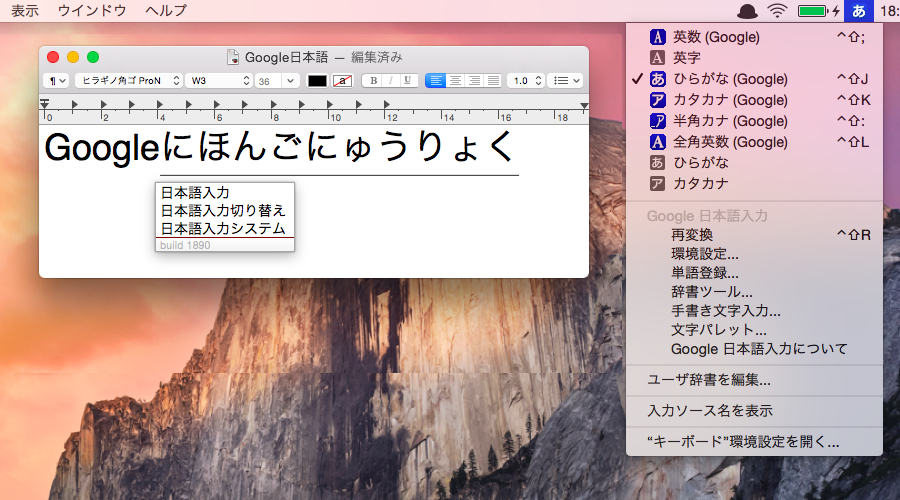Choose candidate 日本語入力切り替え
Image resolution: width=900 pixels, height=500 pixels.
coord(224,211)
